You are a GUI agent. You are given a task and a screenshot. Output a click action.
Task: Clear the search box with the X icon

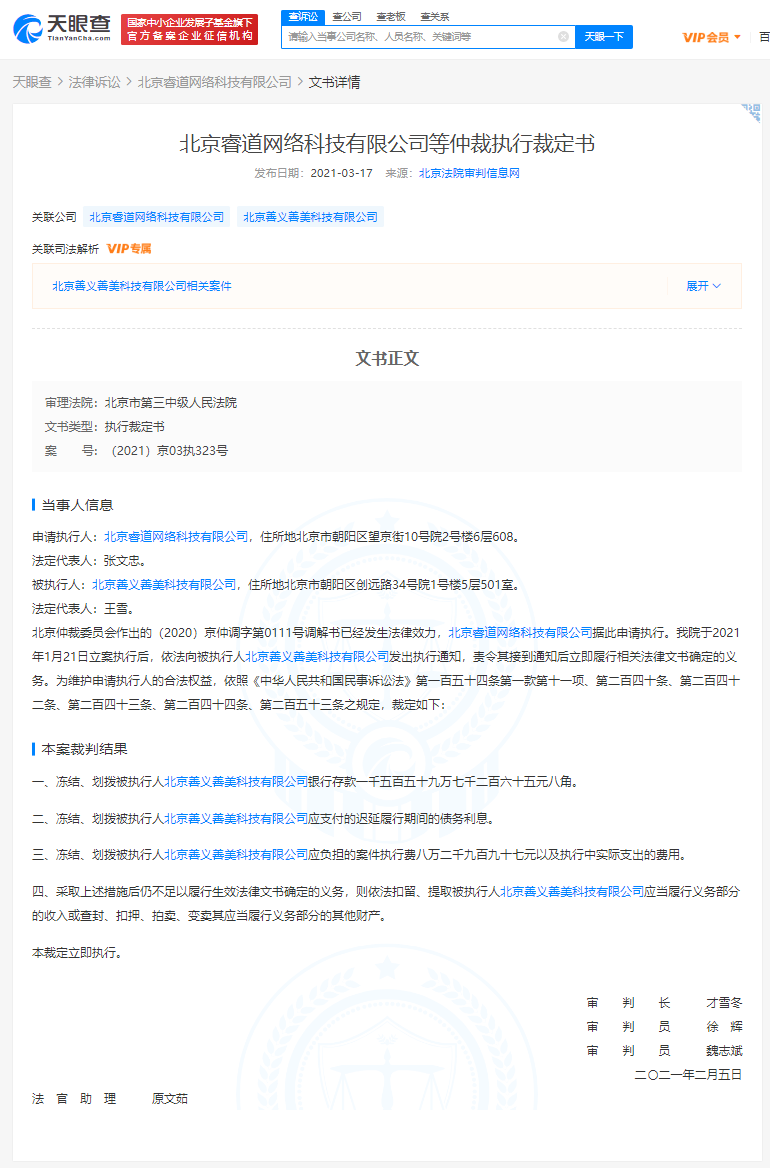pyautogui.click(x=564, y=36)
